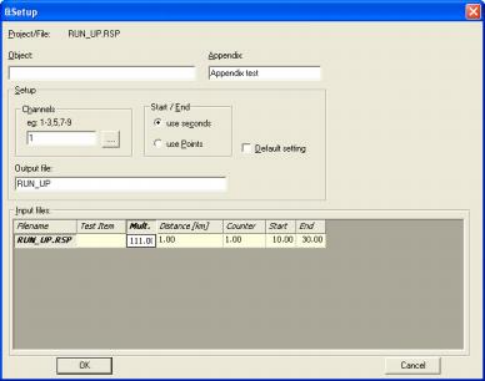Click the End cell showing 30.00
Image resolution: width=485 pixels, height=382 pixels.
tap(311, 240)
